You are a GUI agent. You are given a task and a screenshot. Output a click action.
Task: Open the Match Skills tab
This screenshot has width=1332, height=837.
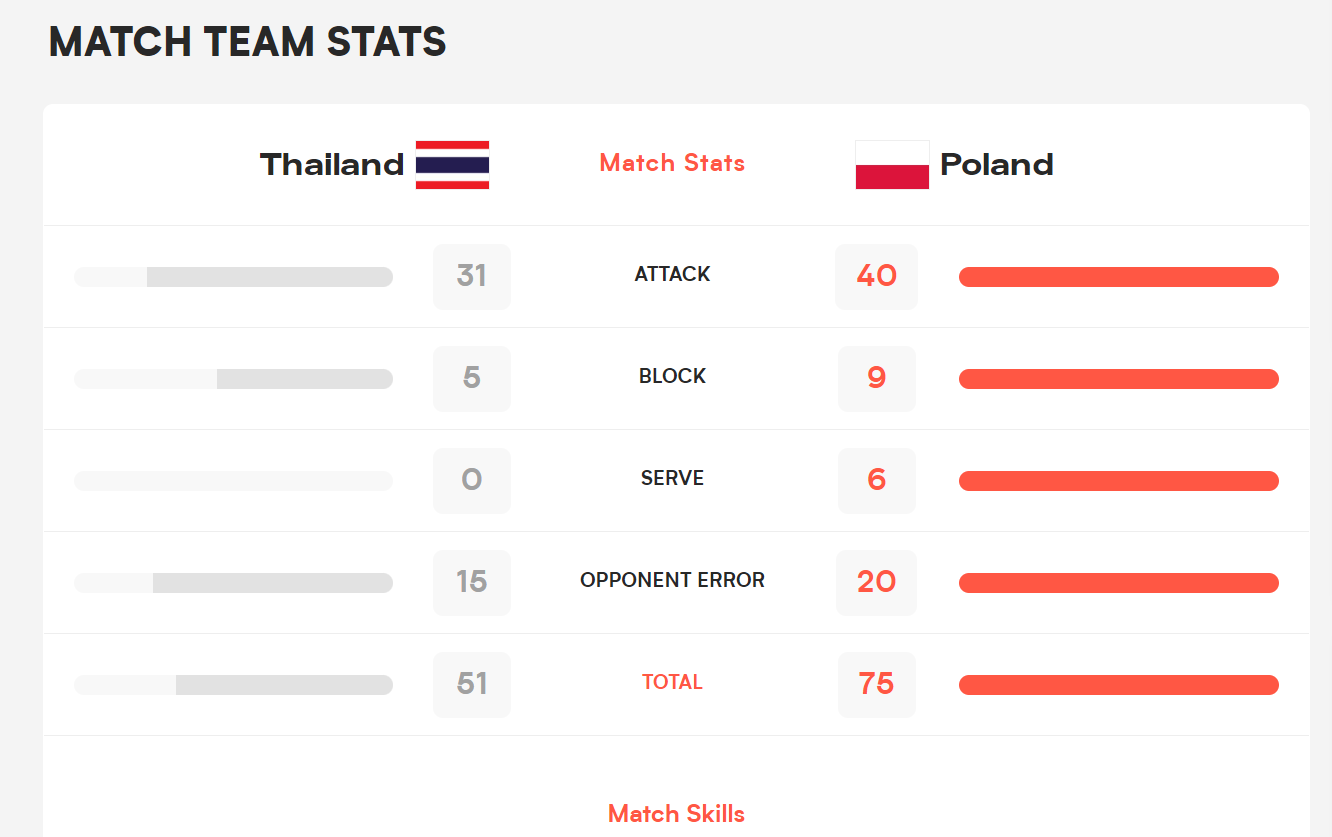tap(676, 814)
